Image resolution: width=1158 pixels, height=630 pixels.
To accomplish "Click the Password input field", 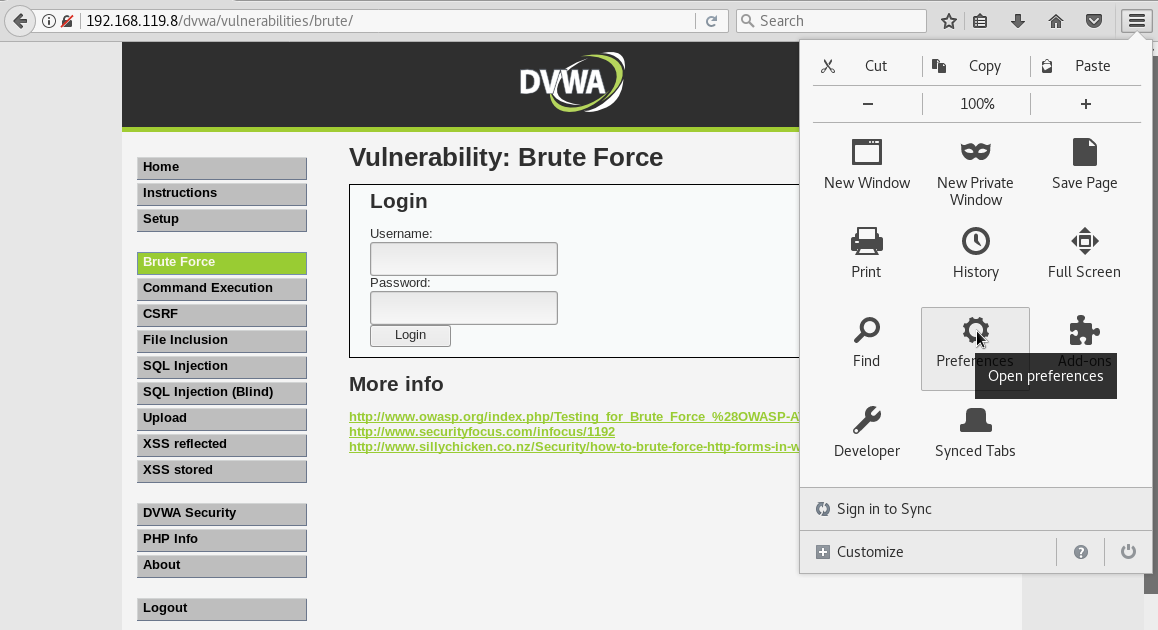I will point(464,308).
